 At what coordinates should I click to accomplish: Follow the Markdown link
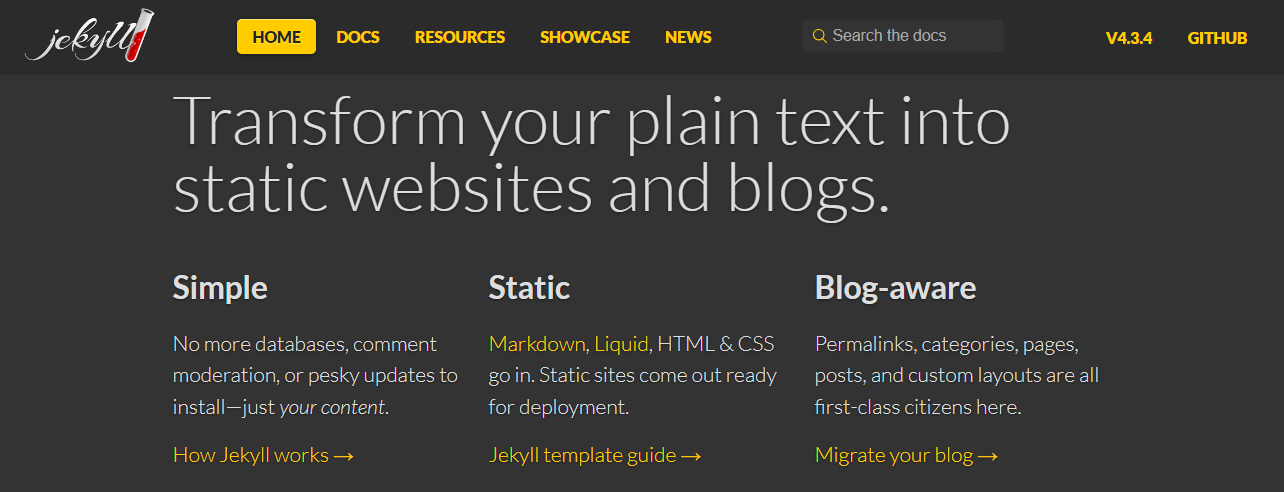point(537,344)
